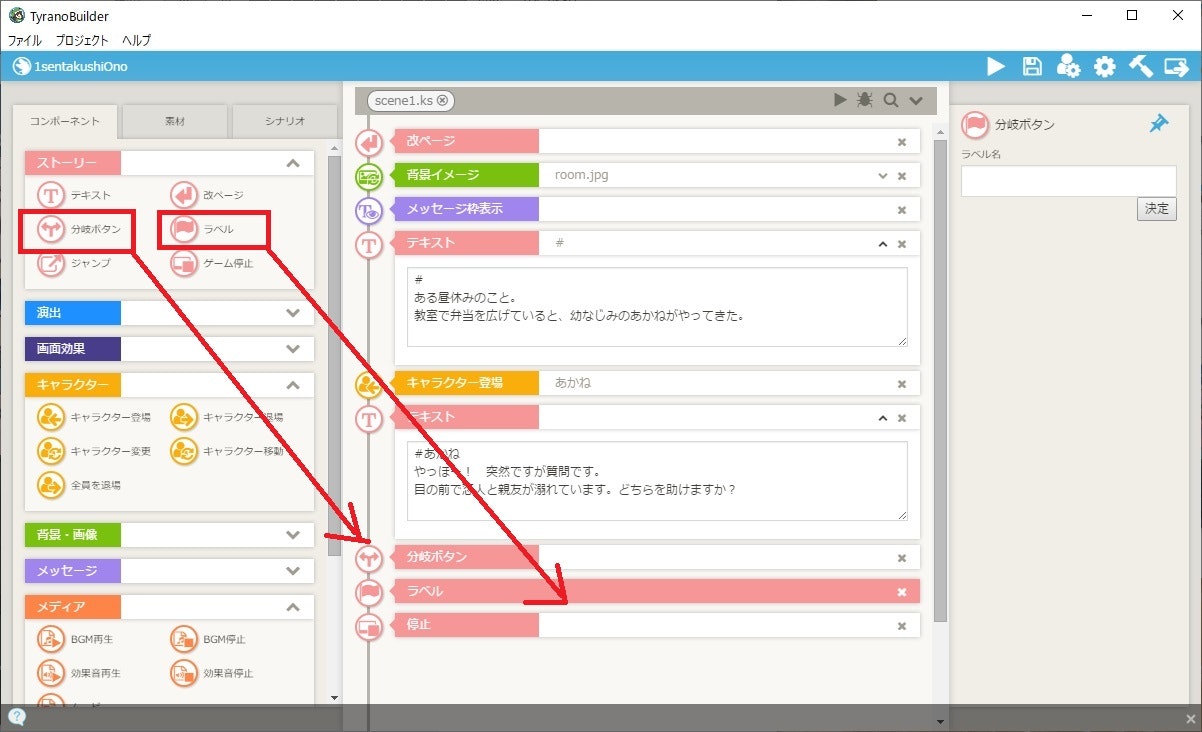Delete the キャラクター登場 あかね row
The height and width of the screenshot is (732, 1202).
tap(901, 384)
